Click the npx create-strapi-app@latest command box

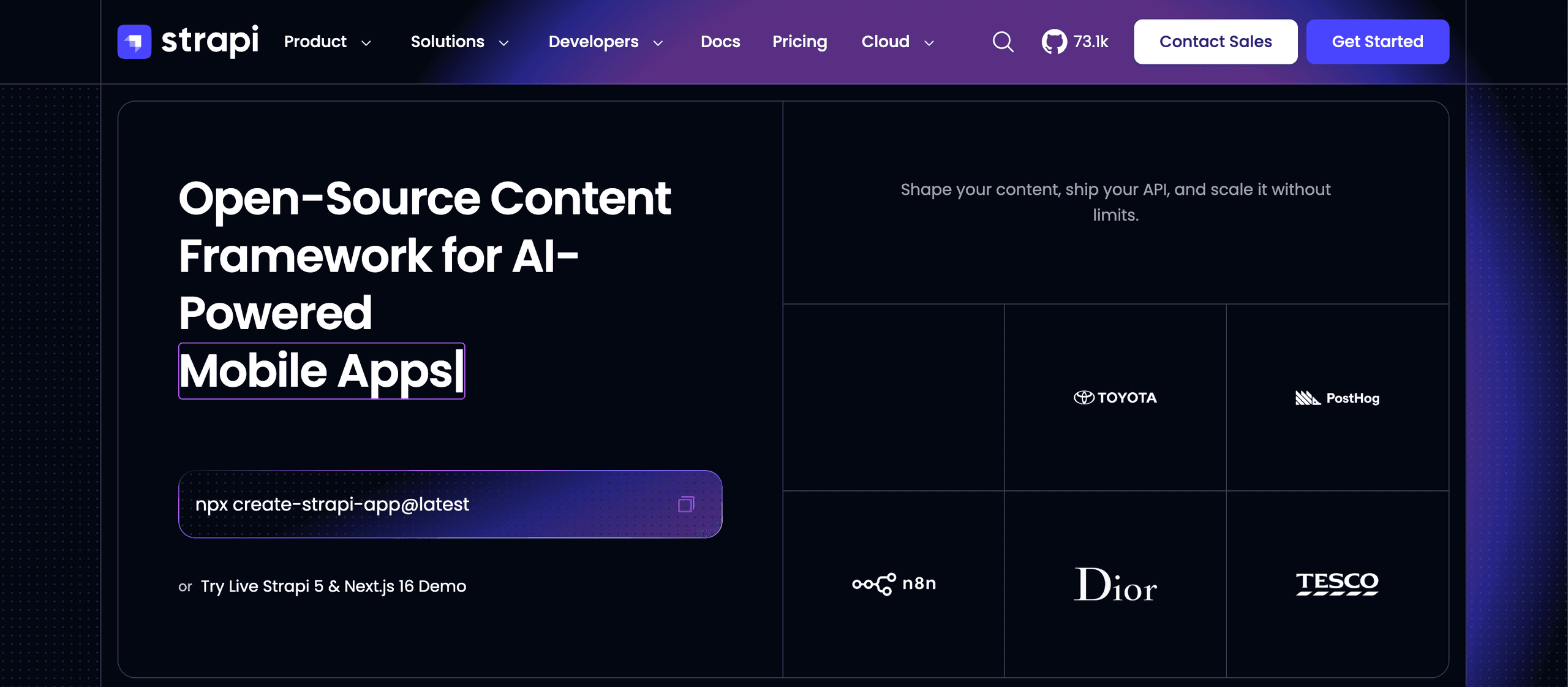coord(450,504)
